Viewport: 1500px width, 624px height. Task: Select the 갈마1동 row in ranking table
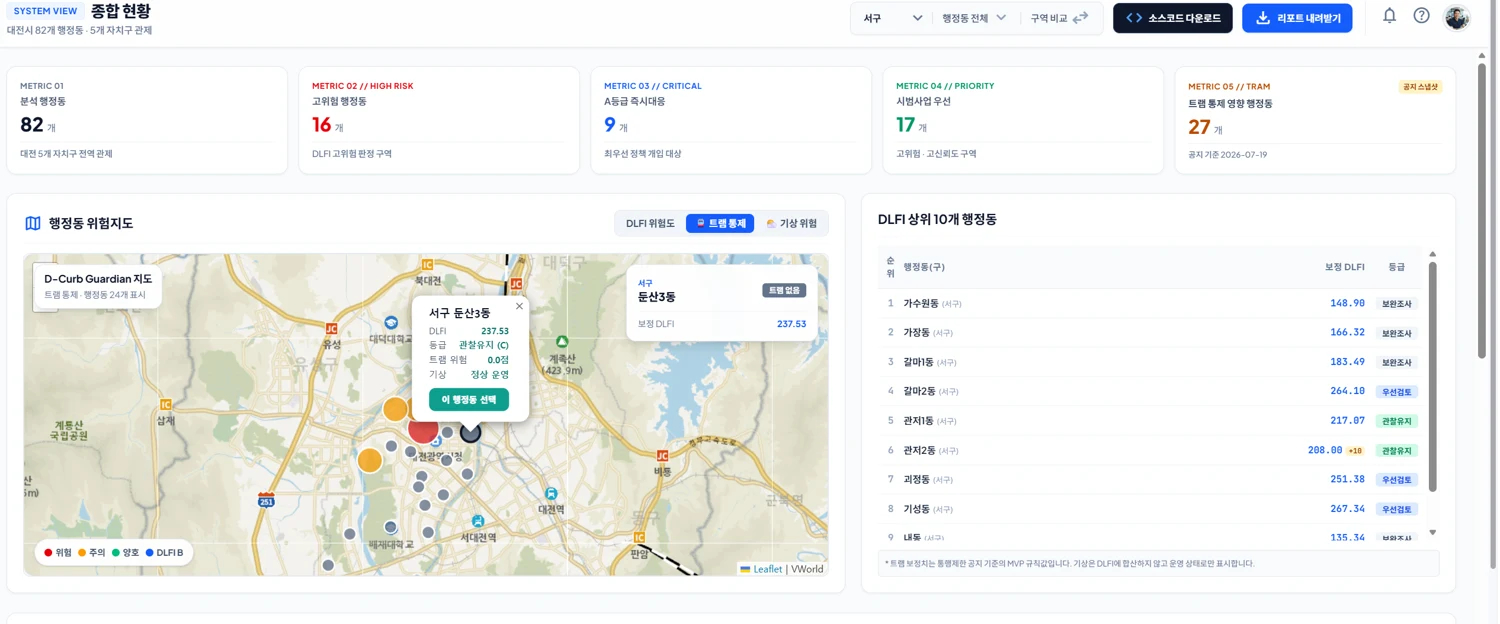(1150, 362)
